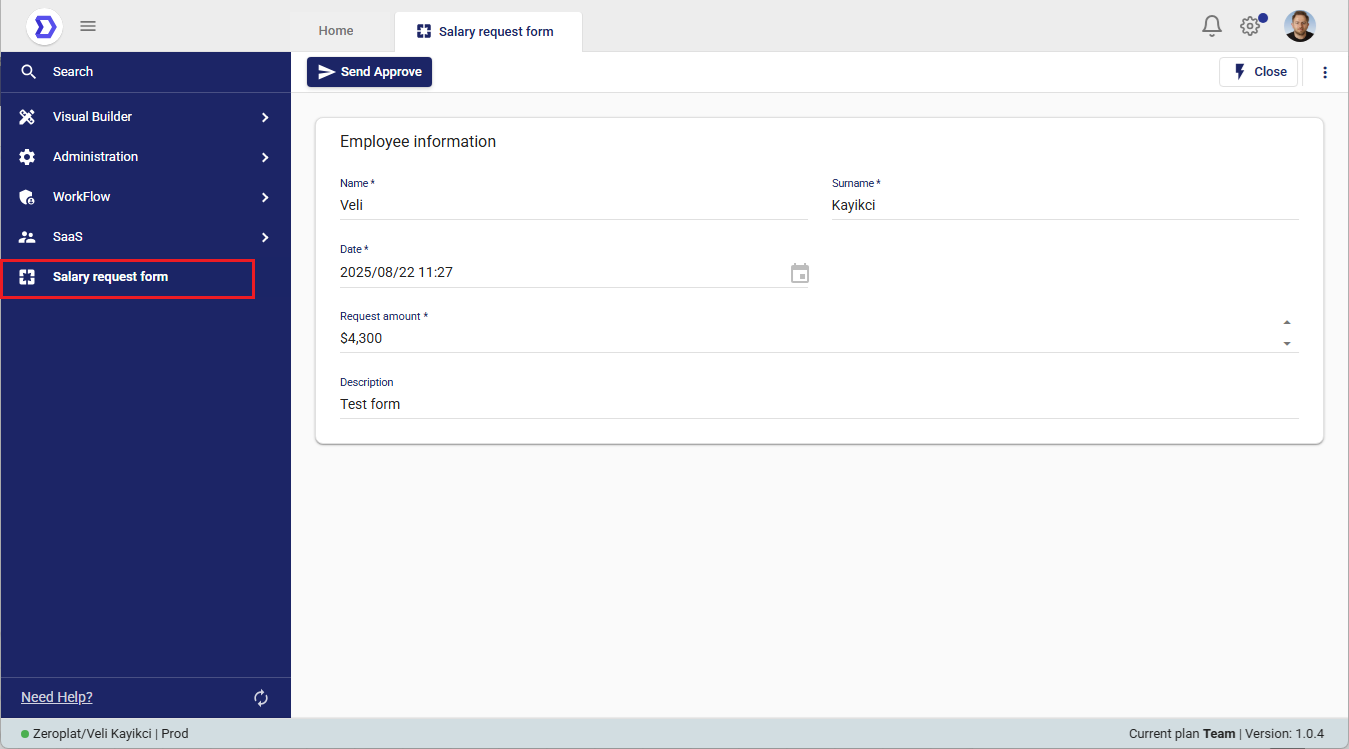Screen dimensions: 1349x749
Task: Open the settings gear icon
Action: click(x=1250, y=27)
